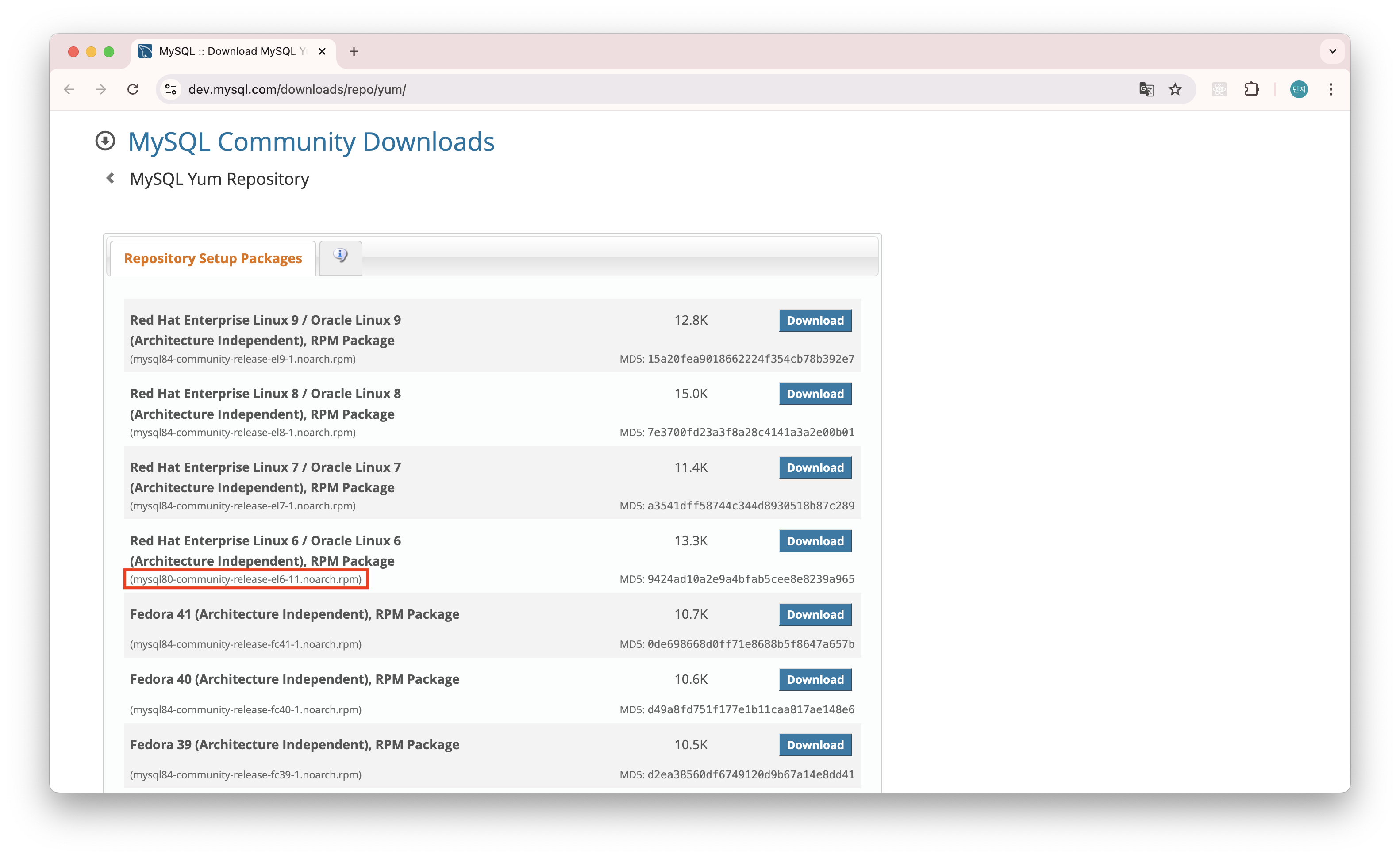Viewport: 1400px width, 858px height.
Task: Go back using the arrow beside MySQL Yum Repository
Action: (110, 179)
